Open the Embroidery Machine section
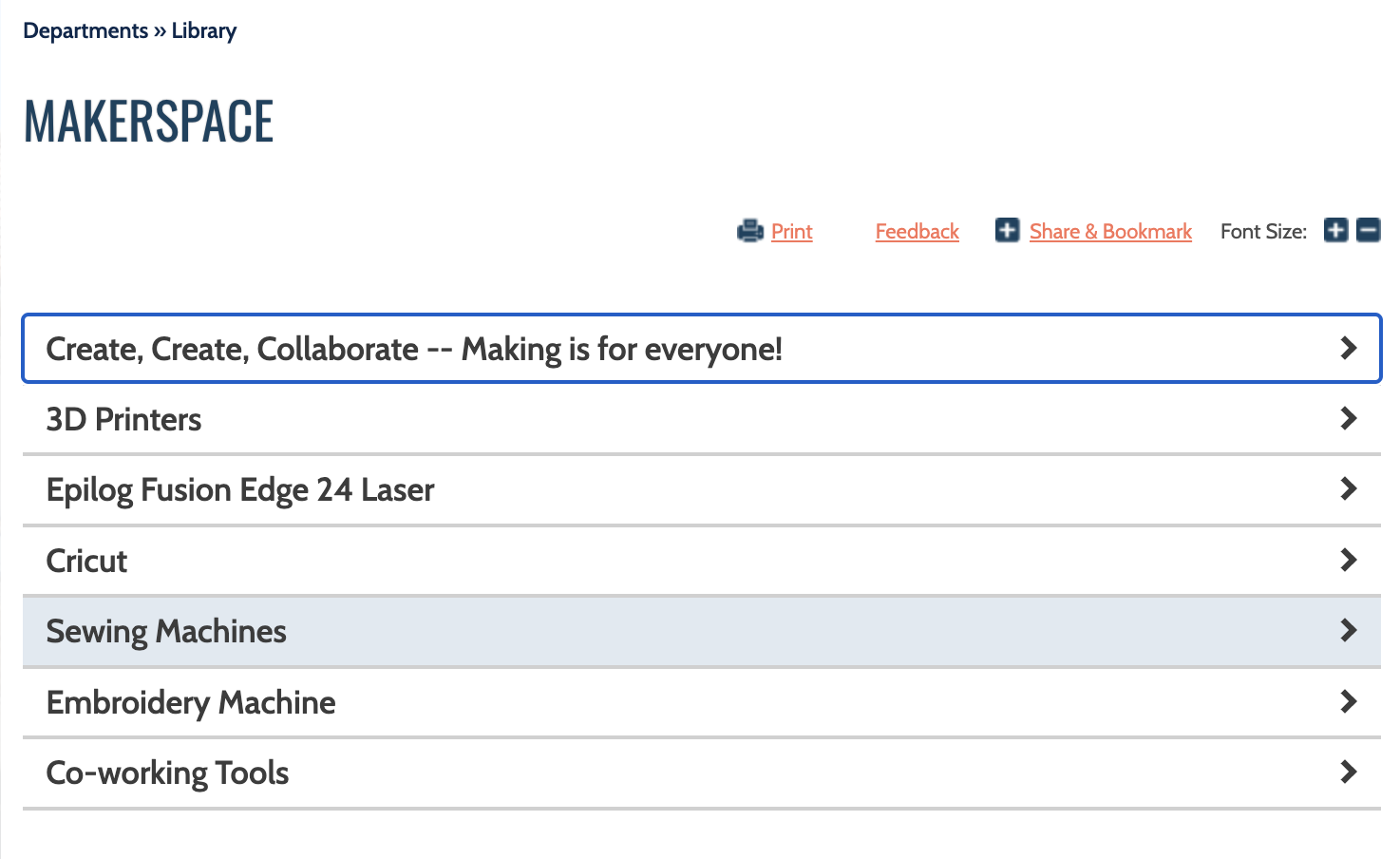Screen dimensions: 1400x859 click(702, 702)
